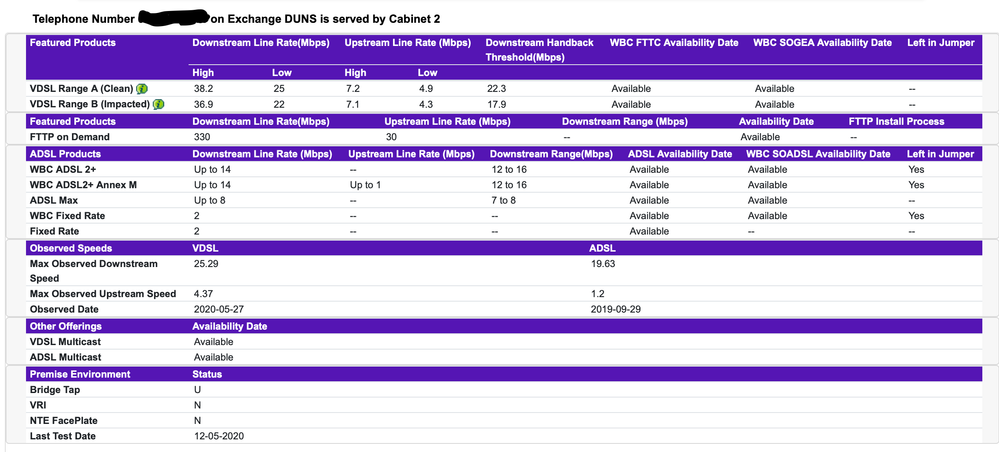Select the Last Test Date value 12-05-2020
This screenshot has width=999, height=452.
click(x=219, y=436)
